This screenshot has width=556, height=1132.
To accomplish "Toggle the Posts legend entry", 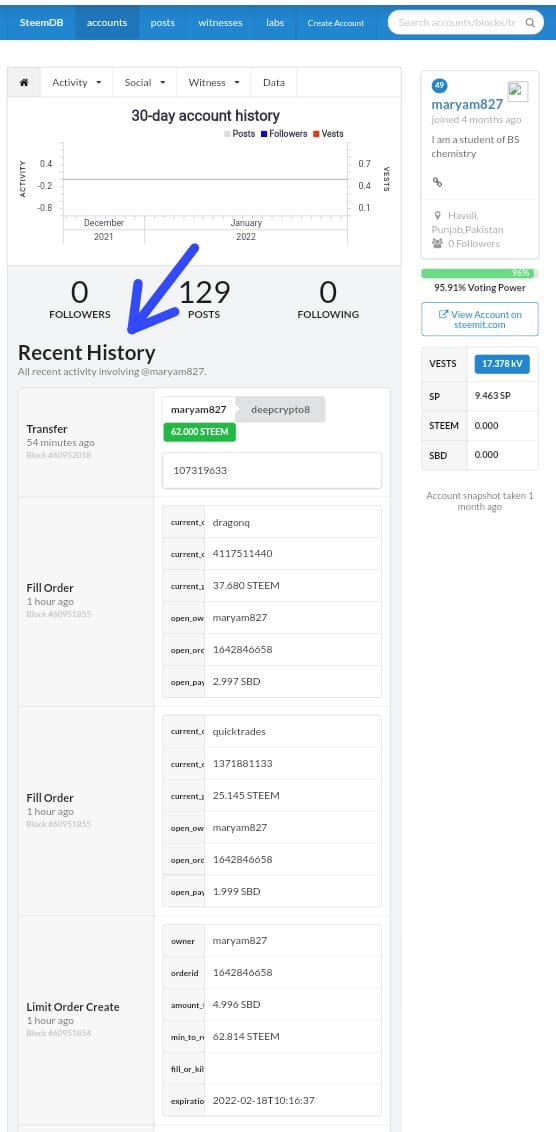I will [x=239, y=134].
